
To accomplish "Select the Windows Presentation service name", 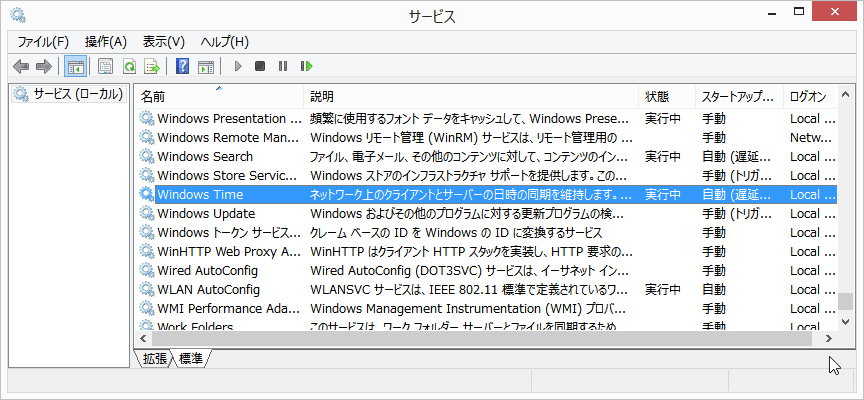I will coord(229,118).
